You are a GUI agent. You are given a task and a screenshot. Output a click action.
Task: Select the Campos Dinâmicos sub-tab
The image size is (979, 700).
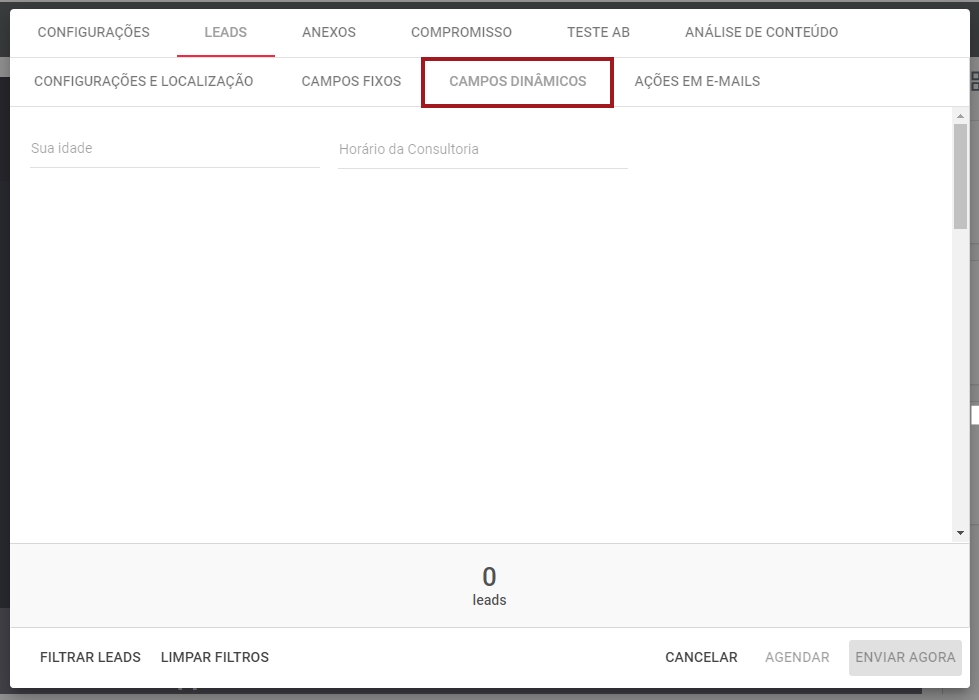coord(517,81)
